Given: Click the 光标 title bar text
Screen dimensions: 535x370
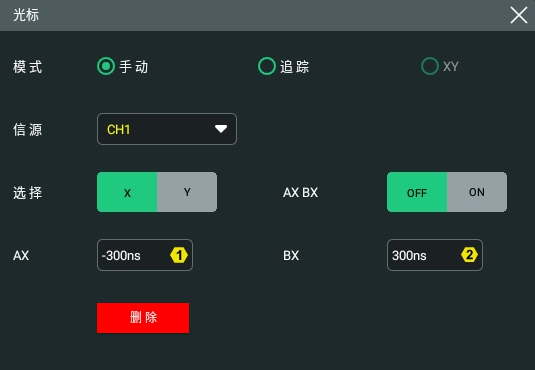Looking at the screenshot, I should tap(26, 15).
